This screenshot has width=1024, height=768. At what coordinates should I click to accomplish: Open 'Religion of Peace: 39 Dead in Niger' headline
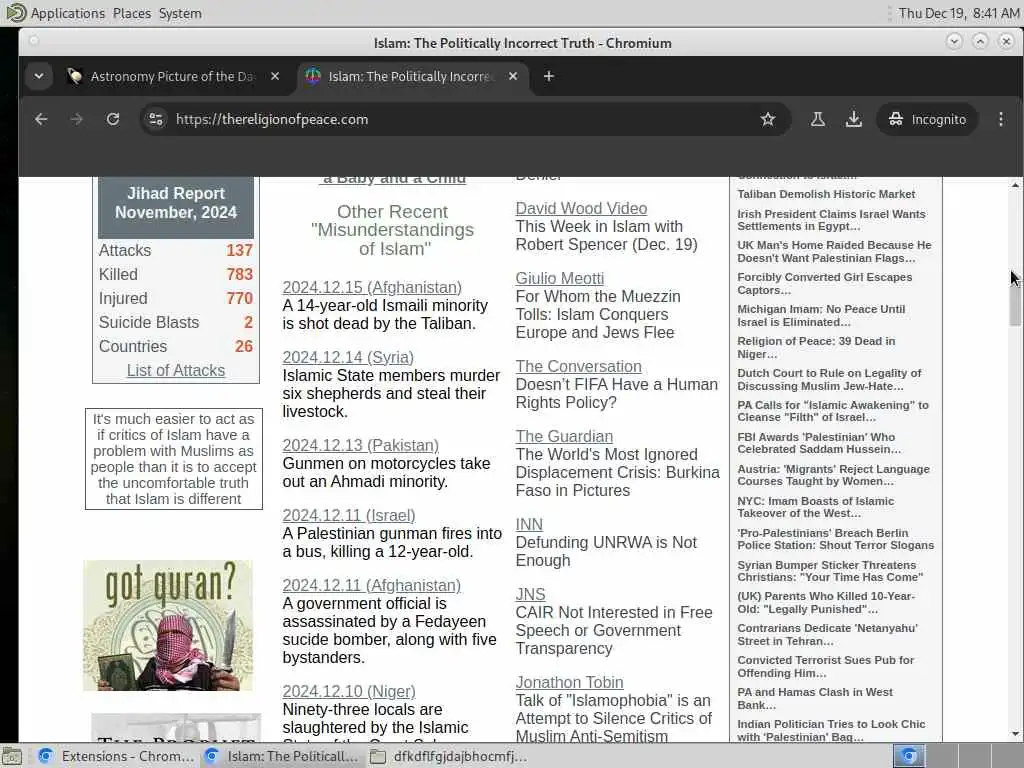pyautogui.click(x=816, y=347)
